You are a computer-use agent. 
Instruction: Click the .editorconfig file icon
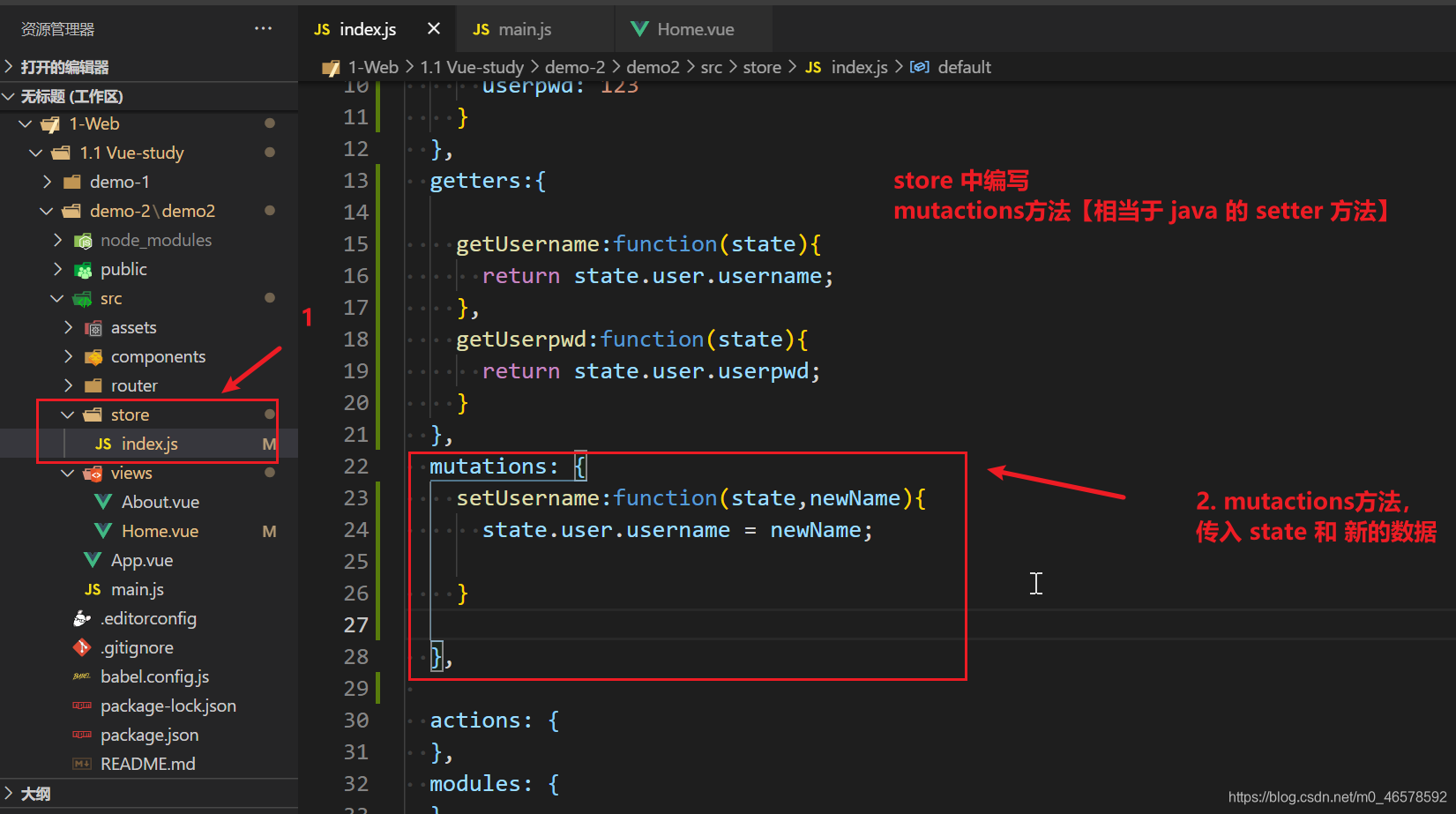(82, 619)
